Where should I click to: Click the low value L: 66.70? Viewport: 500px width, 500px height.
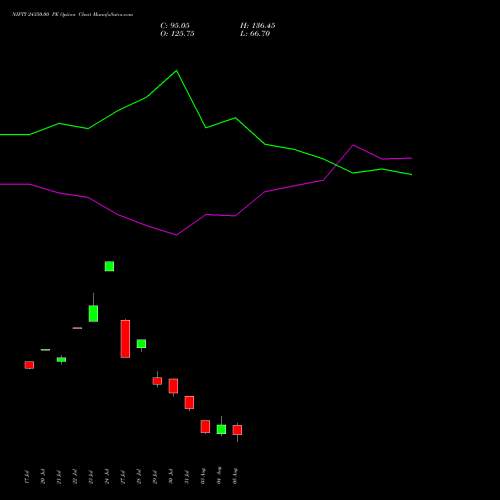tap(255, 34)
